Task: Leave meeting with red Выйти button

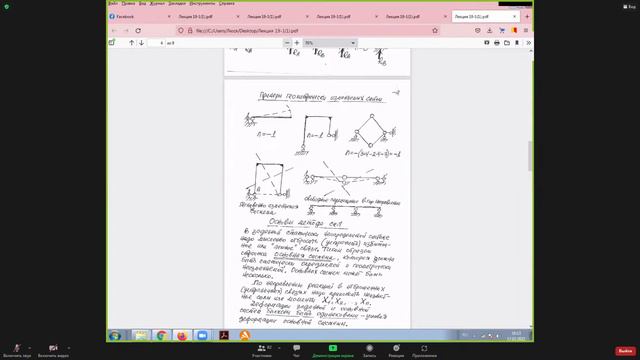Action: [x=625, y=351]
